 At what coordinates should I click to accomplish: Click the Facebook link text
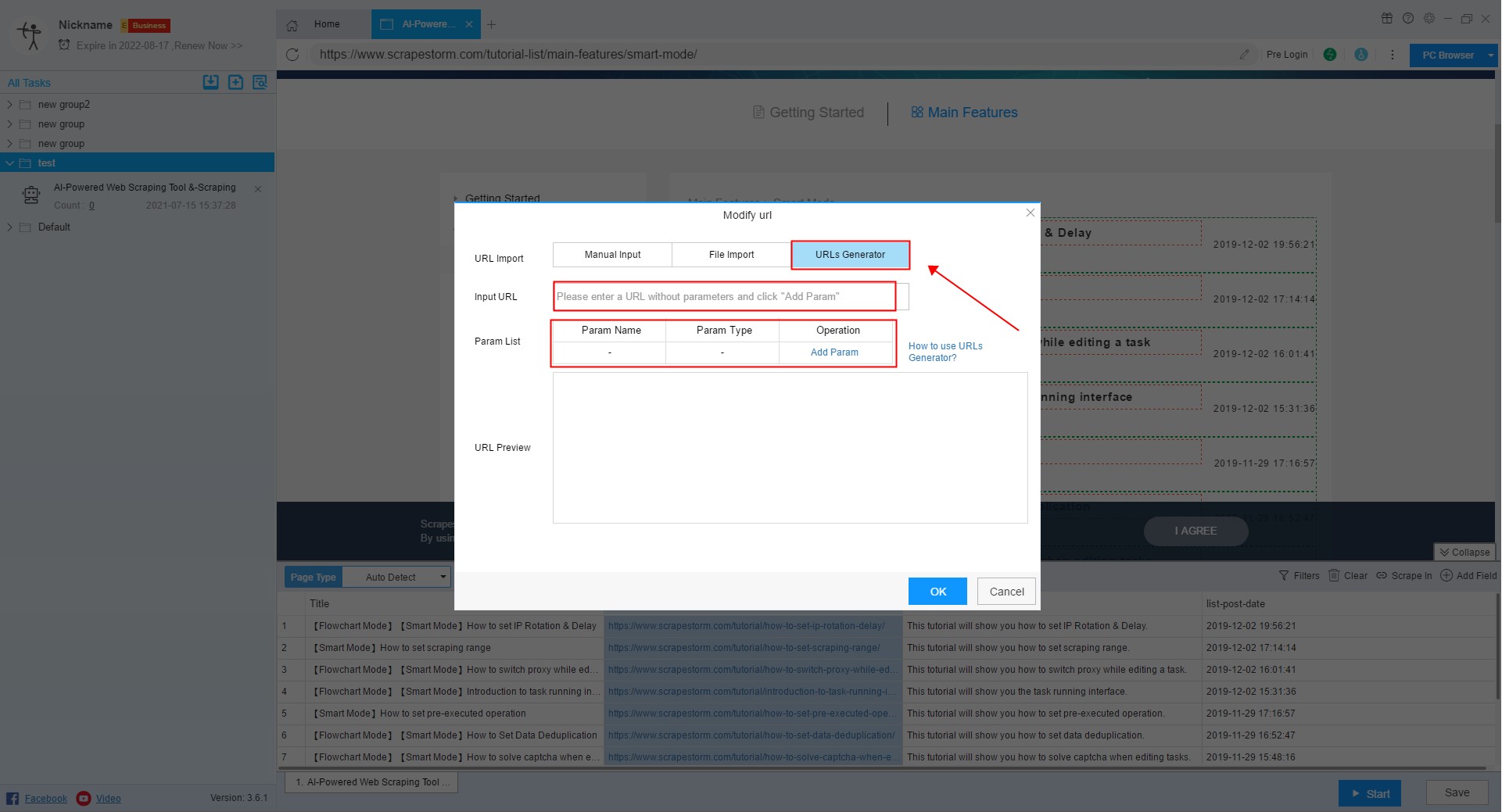[x=46, y=798]
